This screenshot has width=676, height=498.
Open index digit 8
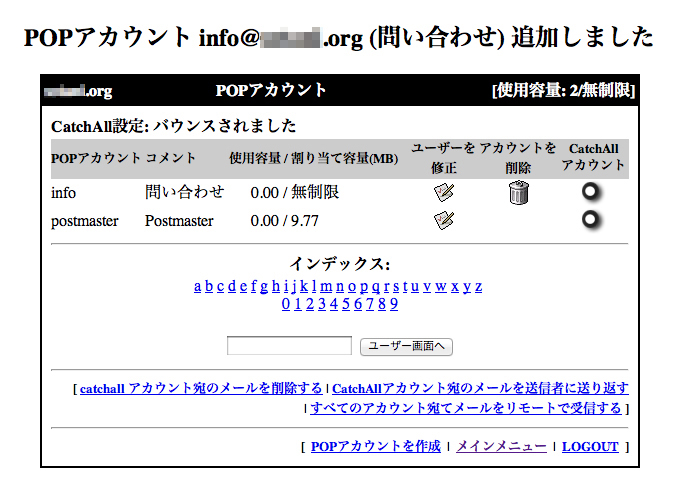pyautogui.click(x=382, y=304)
